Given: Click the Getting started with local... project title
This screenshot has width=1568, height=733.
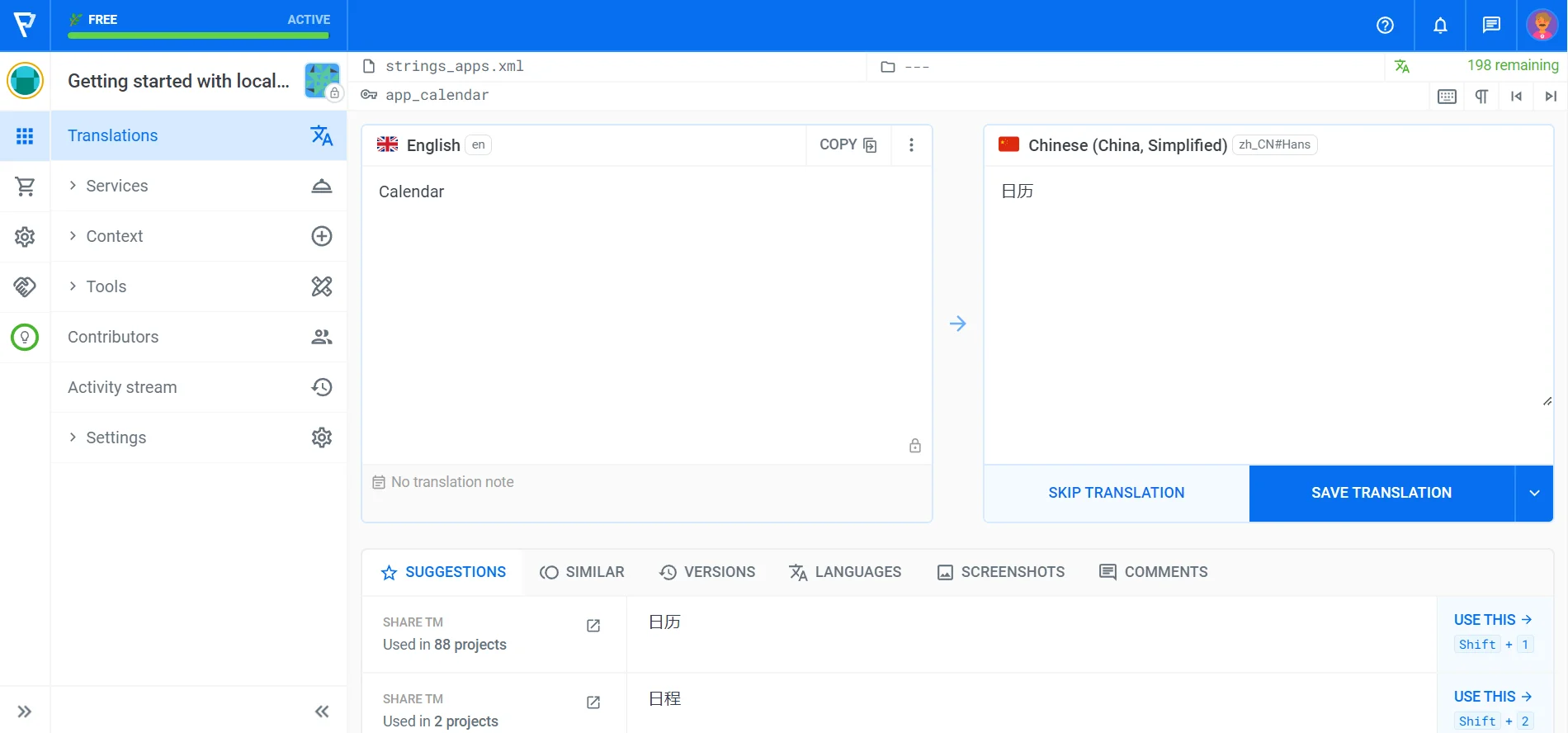Looking at the screenshot, I should [178, 81].
